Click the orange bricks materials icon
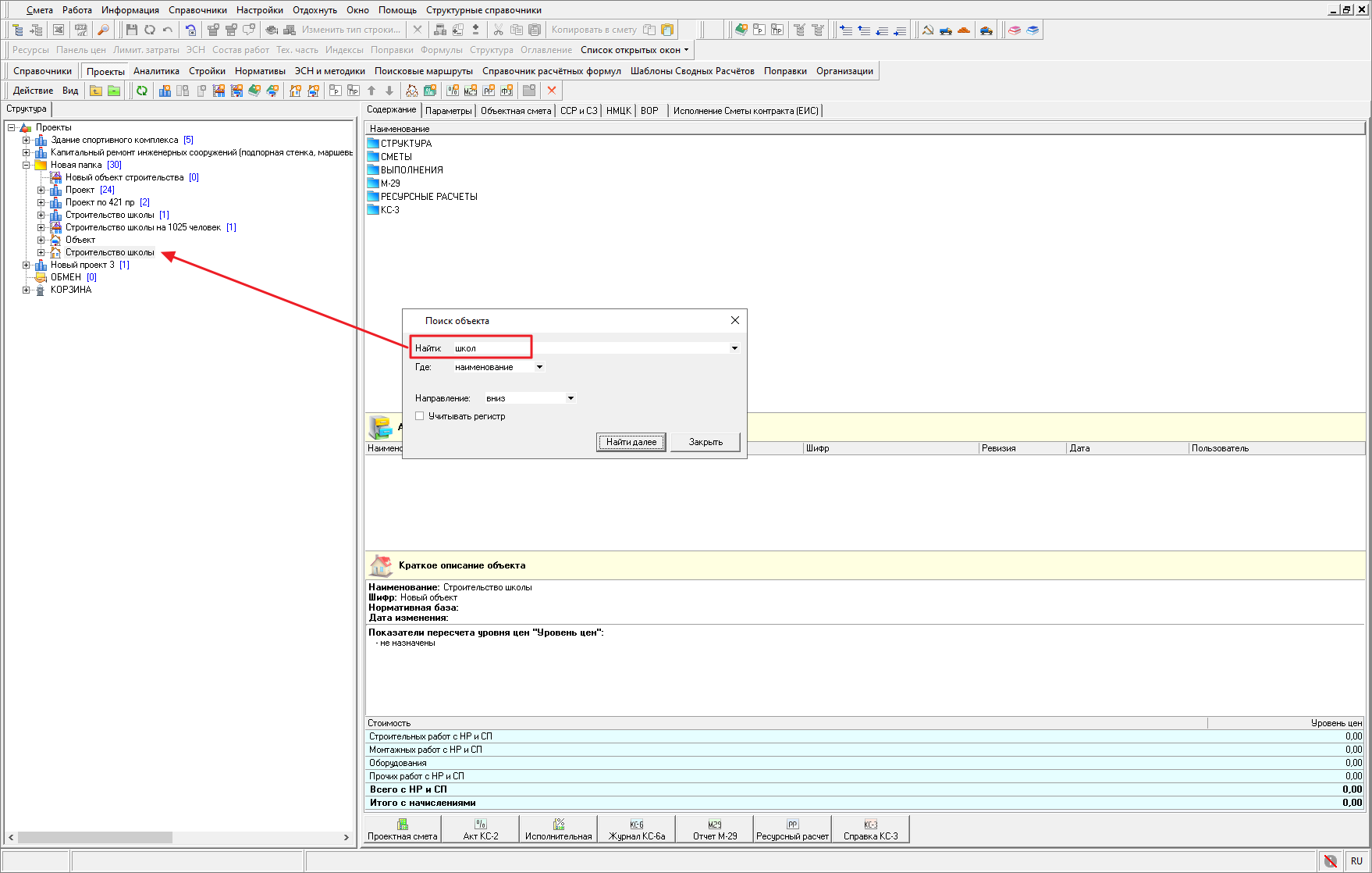This screenshot has height=873, width=1372. point(964,30)
